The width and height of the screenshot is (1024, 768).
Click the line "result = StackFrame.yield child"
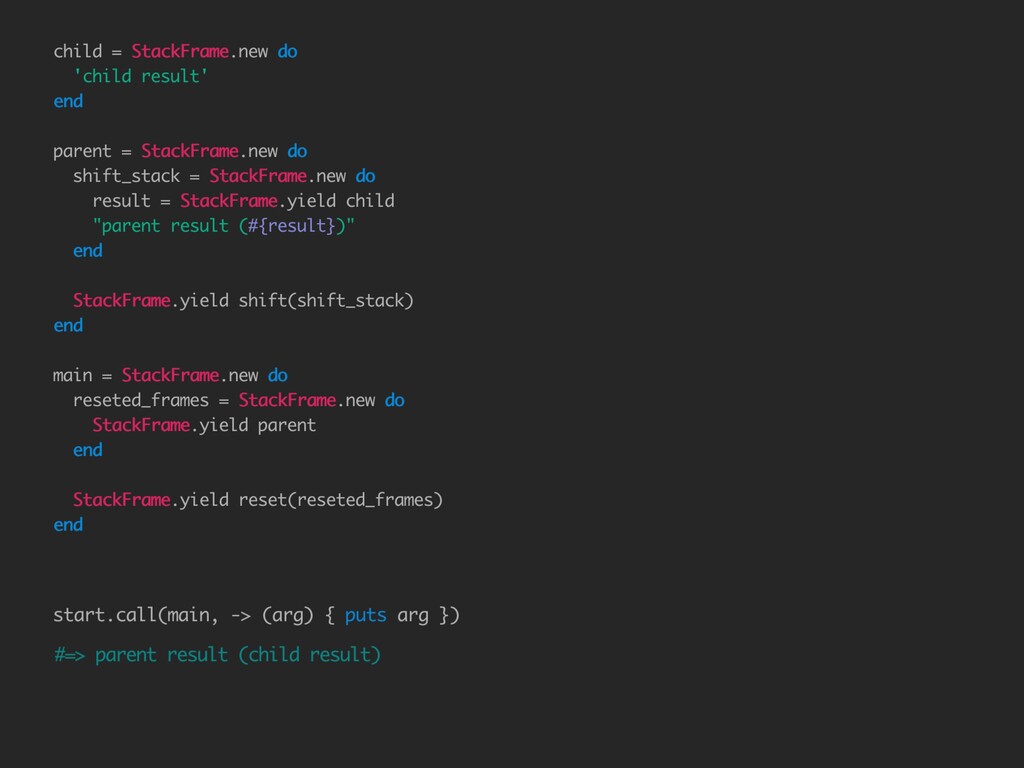click(x=243, y=201)
